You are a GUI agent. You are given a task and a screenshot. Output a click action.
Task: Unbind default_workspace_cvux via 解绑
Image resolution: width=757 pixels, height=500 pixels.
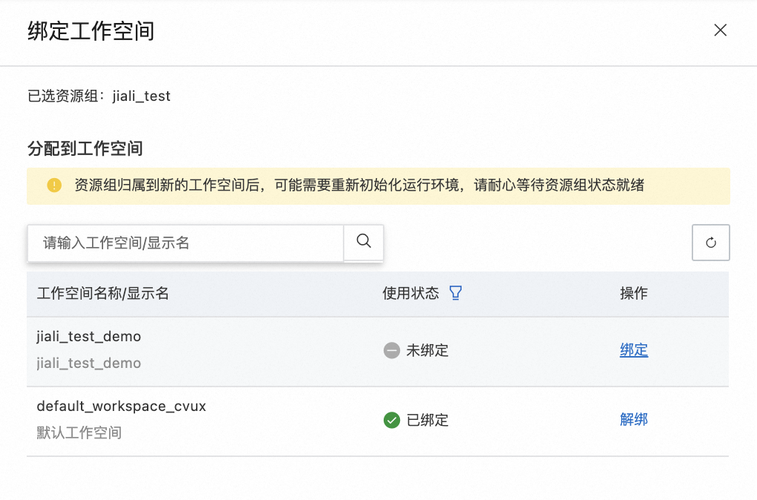[x=634, y=420]
